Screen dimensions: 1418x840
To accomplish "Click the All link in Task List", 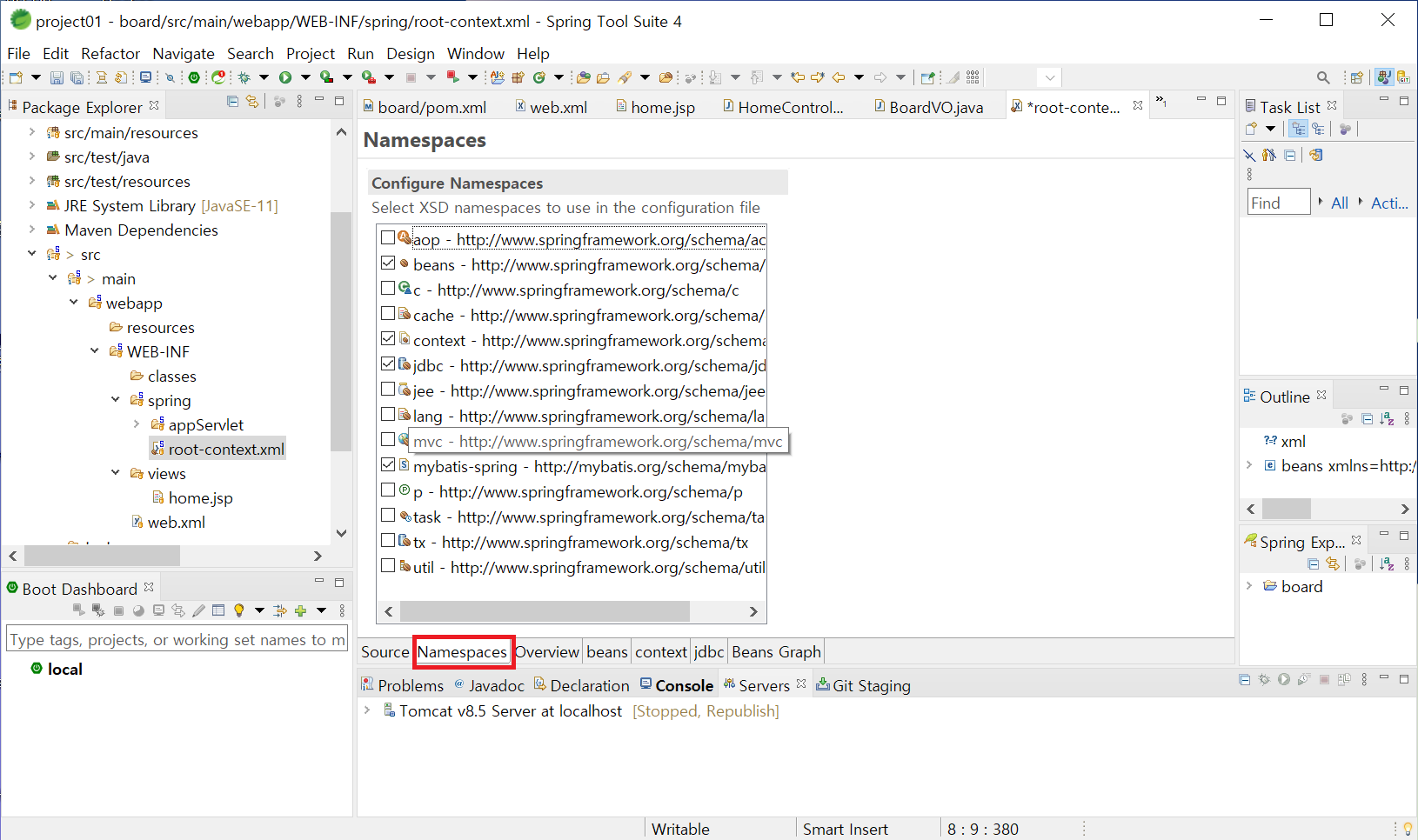I will click(x=1340, y=203).
